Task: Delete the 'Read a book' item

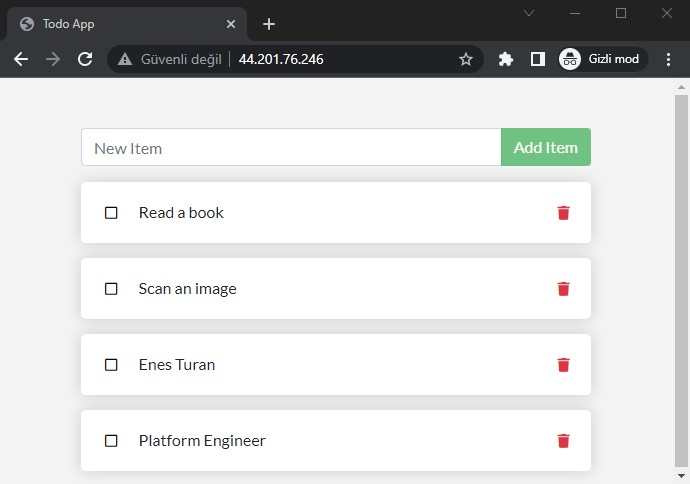Action: (x=563, y=213)
